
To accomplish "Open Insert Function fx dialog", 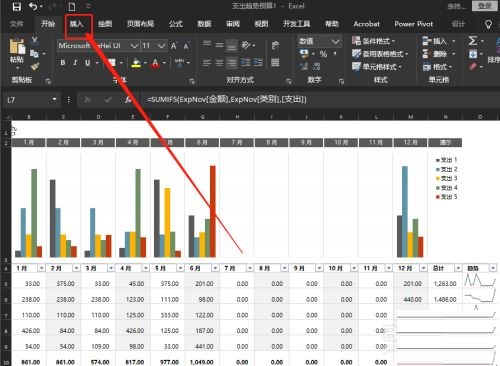I will 128,99.
